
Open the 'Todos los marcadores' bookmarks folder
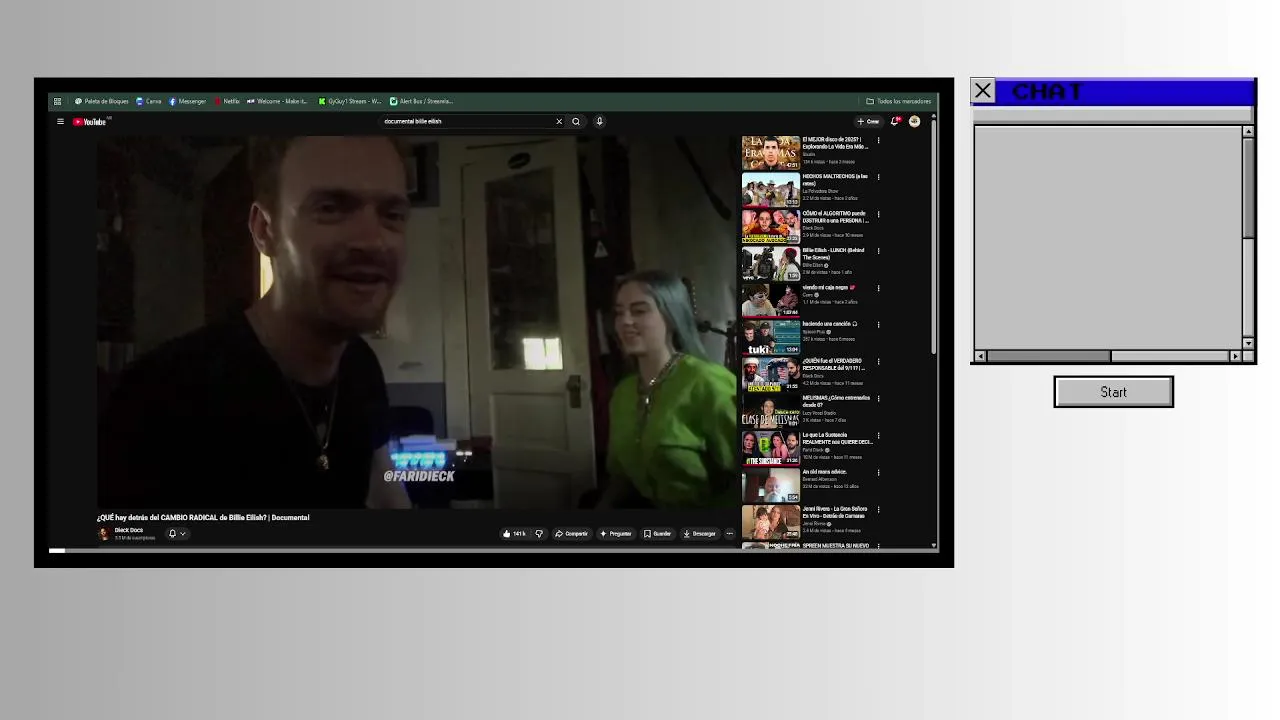coord(898,101)
